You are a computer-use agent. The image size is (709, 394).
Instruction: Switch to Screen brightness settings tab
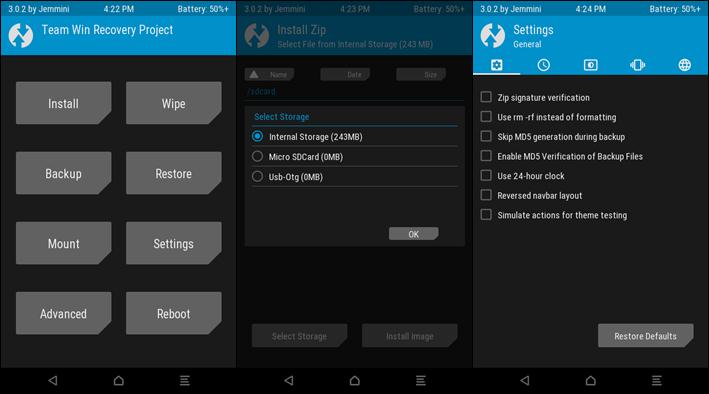click(591, 65)
